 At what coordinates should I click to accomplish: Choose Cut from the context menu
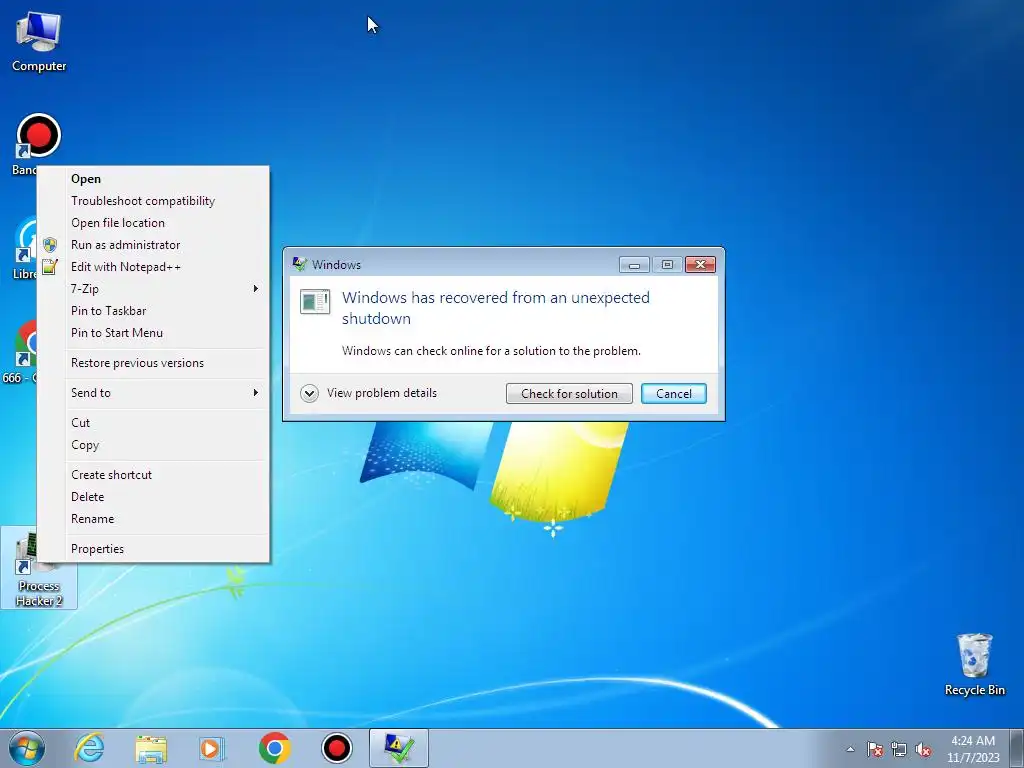tap(153, 423)
